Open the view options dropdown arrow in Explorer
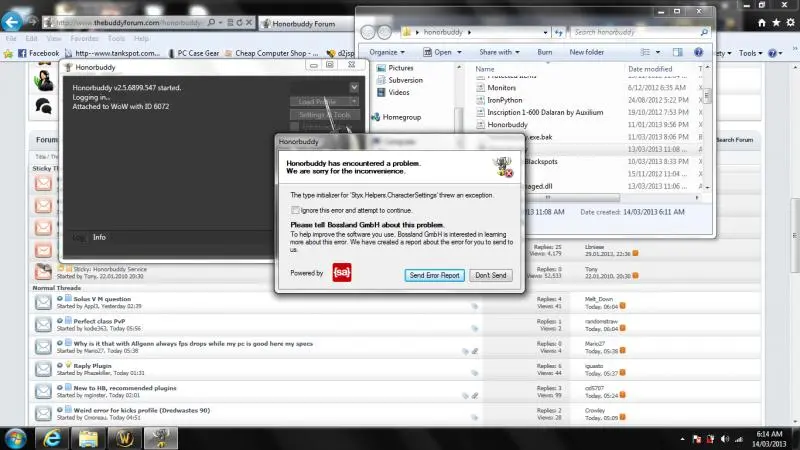 pyautogui.click(x=658, y=52)
